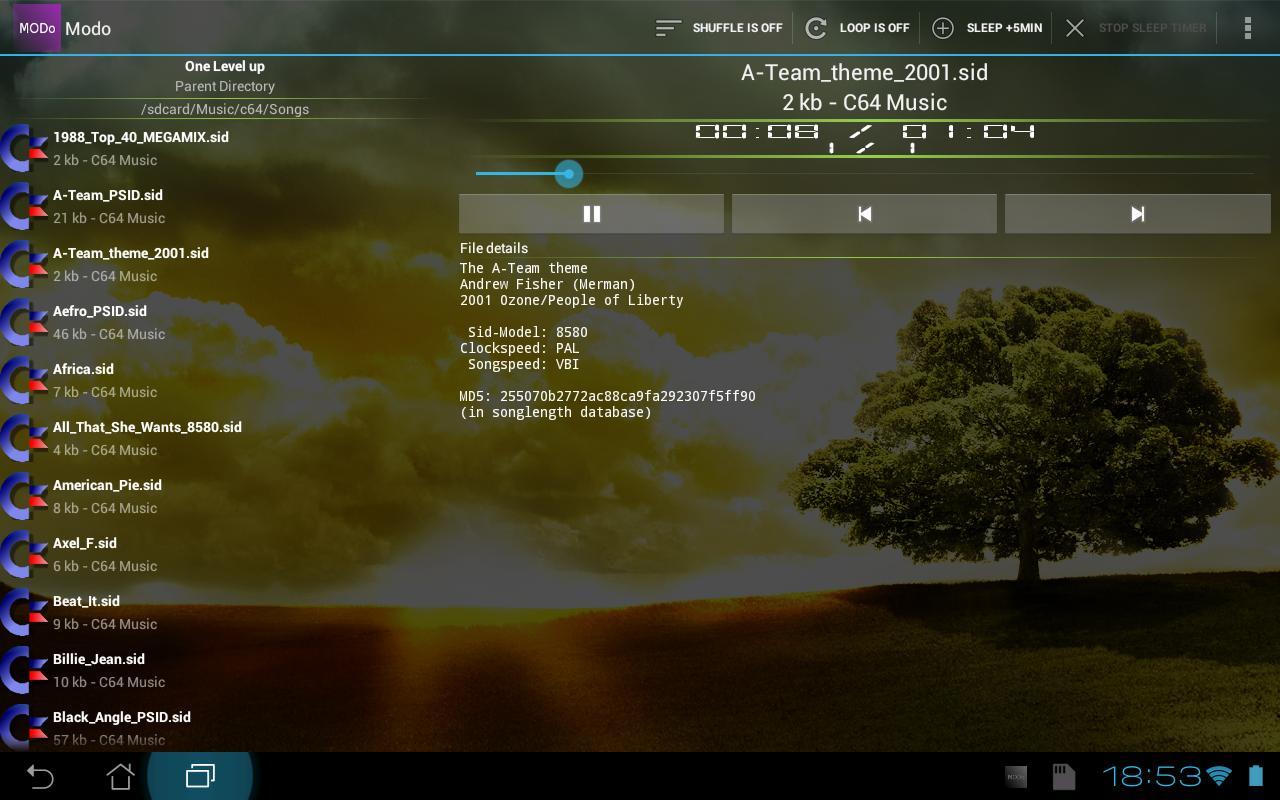Go One Level up to parent directory
This screenshot has width=1280, height=800.
click(225, 76)
